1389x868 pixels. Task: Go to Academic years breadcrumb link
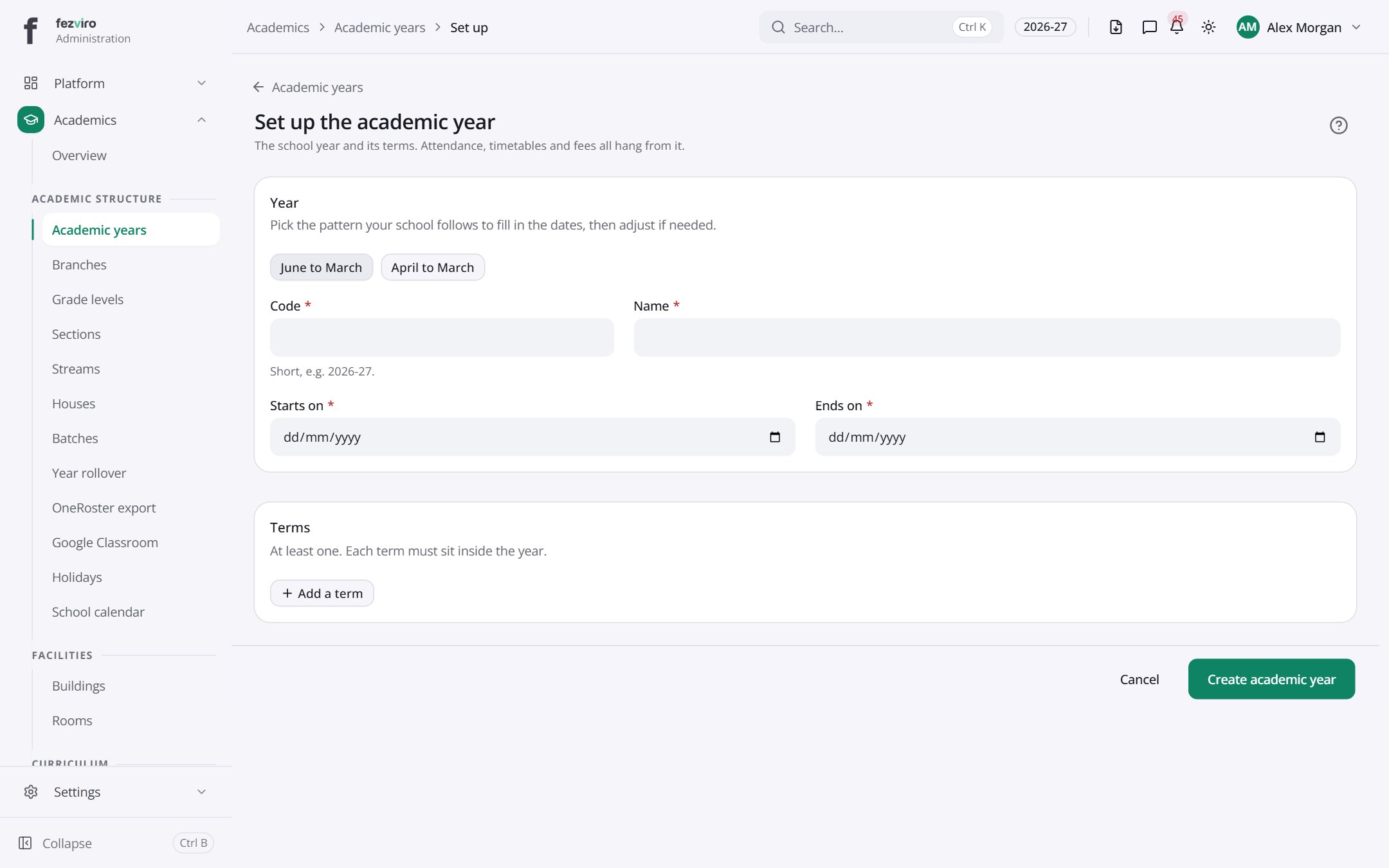379,28
